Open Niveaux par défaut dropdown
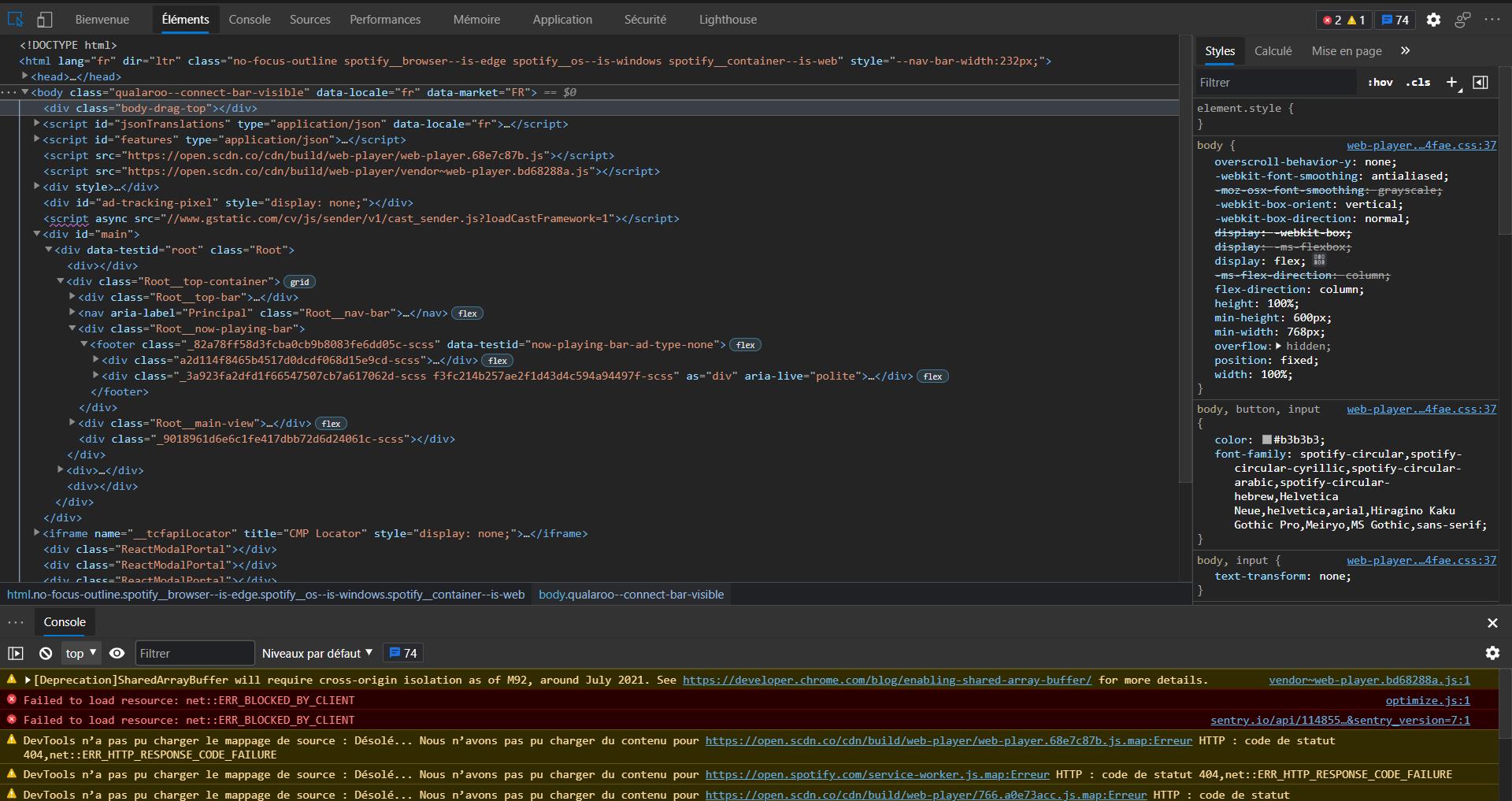 pyautogui.click(x=317, y=653)
